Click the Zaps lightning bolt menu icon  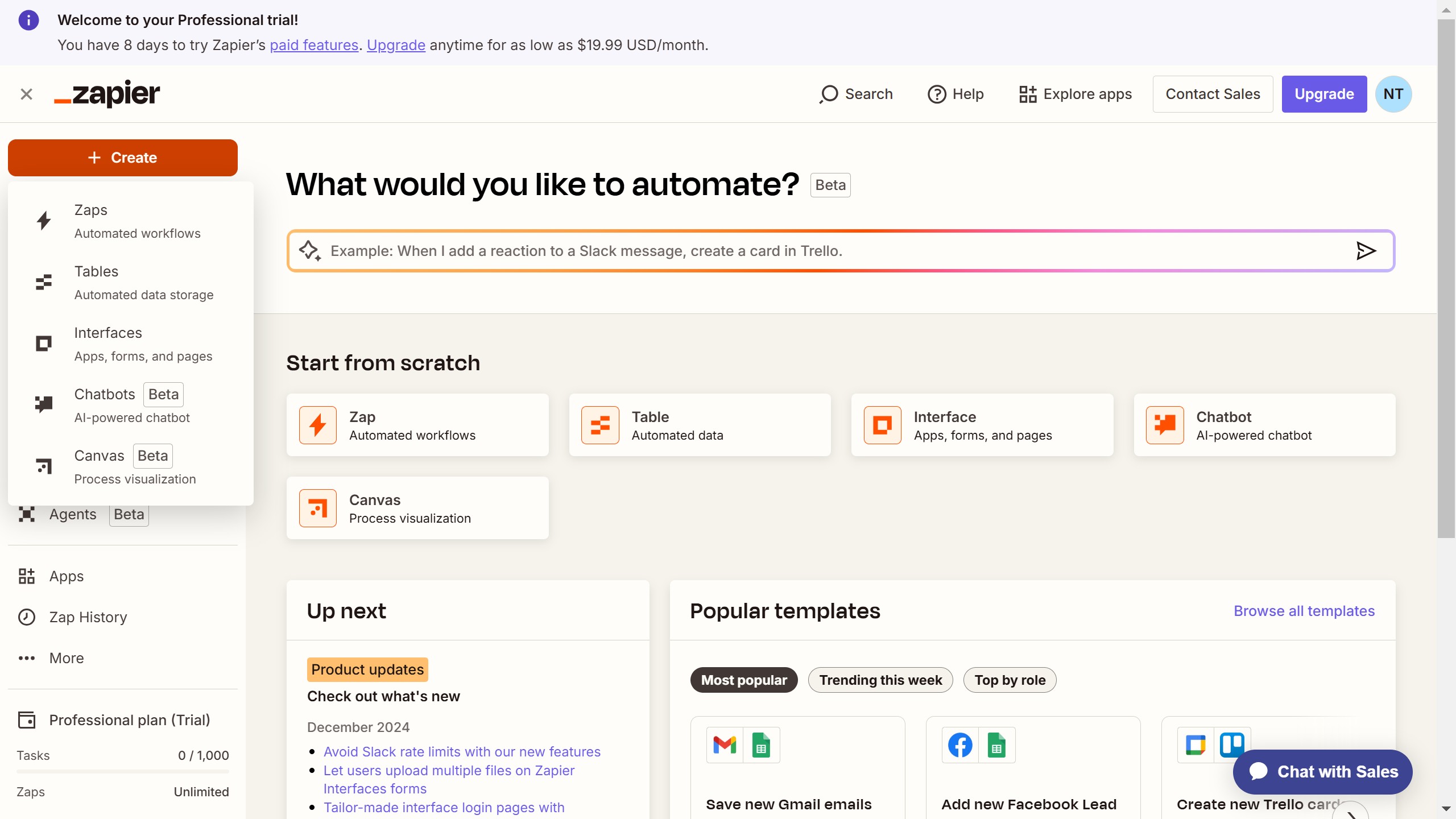(x=44, y=221)
